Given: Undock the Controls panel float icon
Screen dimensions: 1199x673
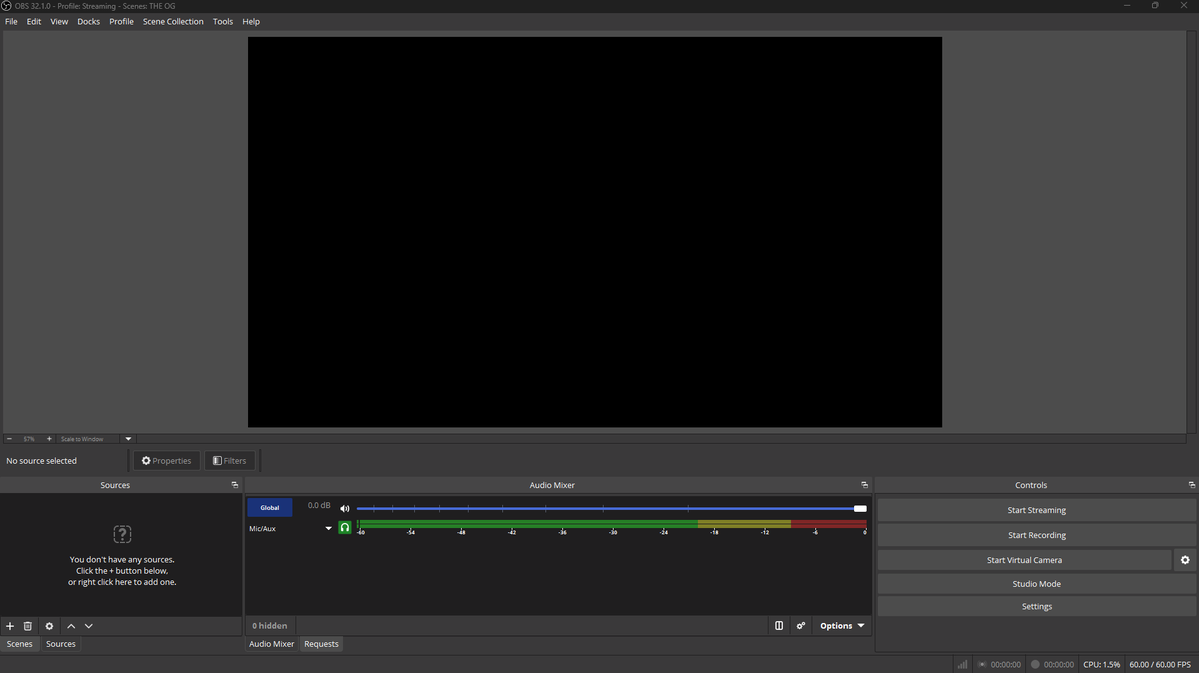Looking at the screenshot, I should tap(1191, 485).
